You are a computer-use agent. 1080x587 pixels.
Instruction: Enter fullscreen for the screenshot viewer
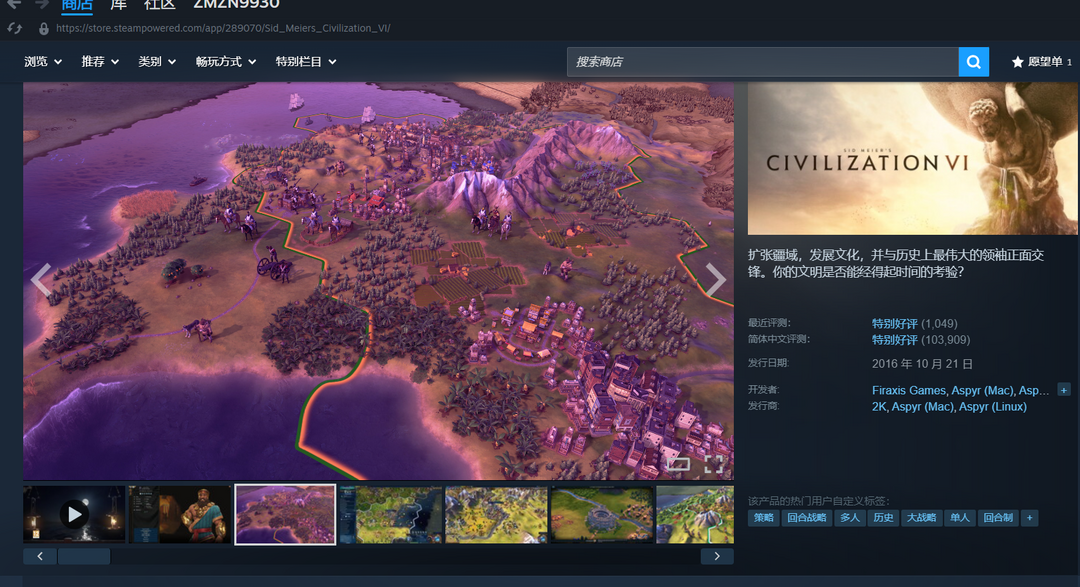pyautogui.click(x=714, y=464)
